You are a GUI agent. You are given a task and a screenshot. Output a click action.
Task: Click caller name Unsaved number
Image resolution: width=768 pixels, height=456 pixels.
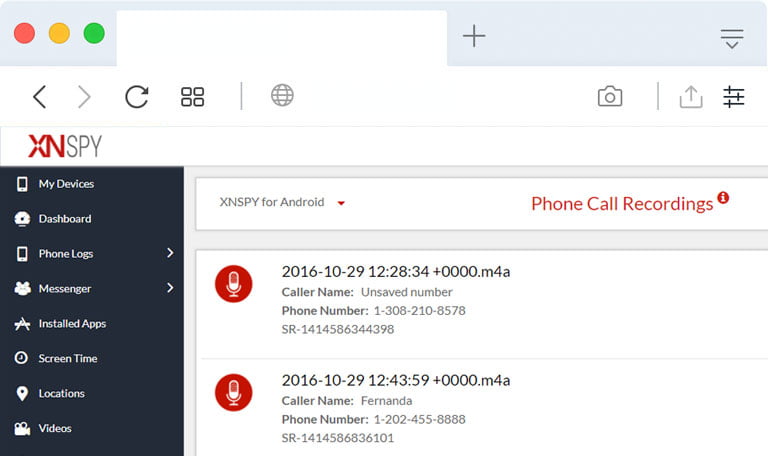pyautogui.click(x=407, y=292)
